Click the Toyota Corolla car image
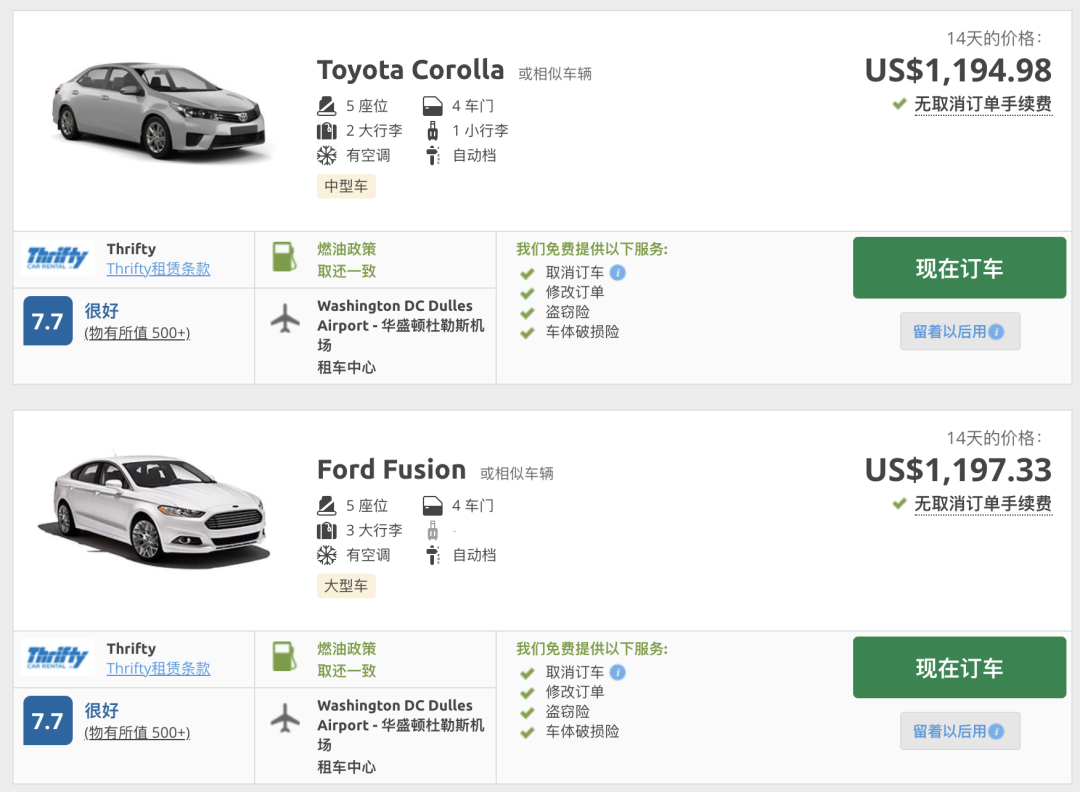Screen dimensions: 1080x792 pos(159,112)
